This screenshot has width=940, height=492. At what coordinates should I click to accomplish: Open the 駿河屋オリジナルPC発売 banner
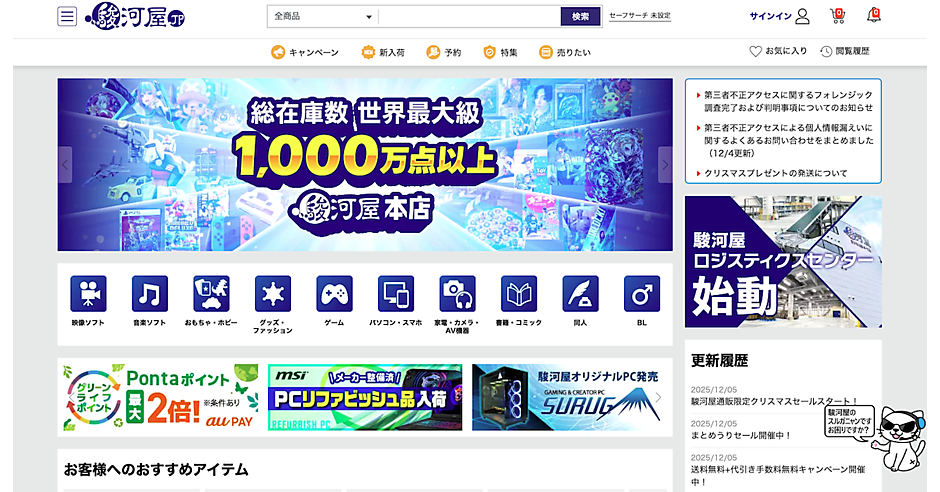click(567, 397)
